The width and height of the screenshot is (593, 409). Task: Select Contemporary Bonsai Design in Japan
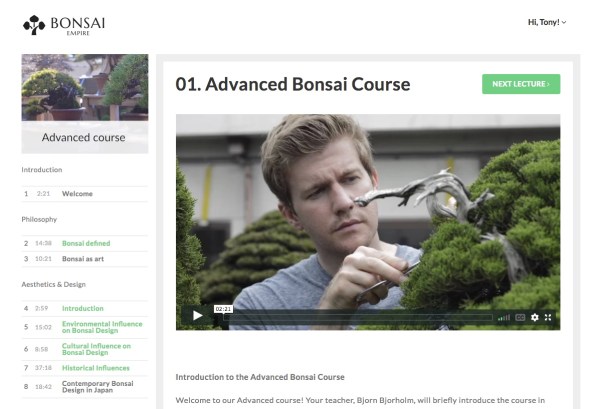tap(85, 387)
